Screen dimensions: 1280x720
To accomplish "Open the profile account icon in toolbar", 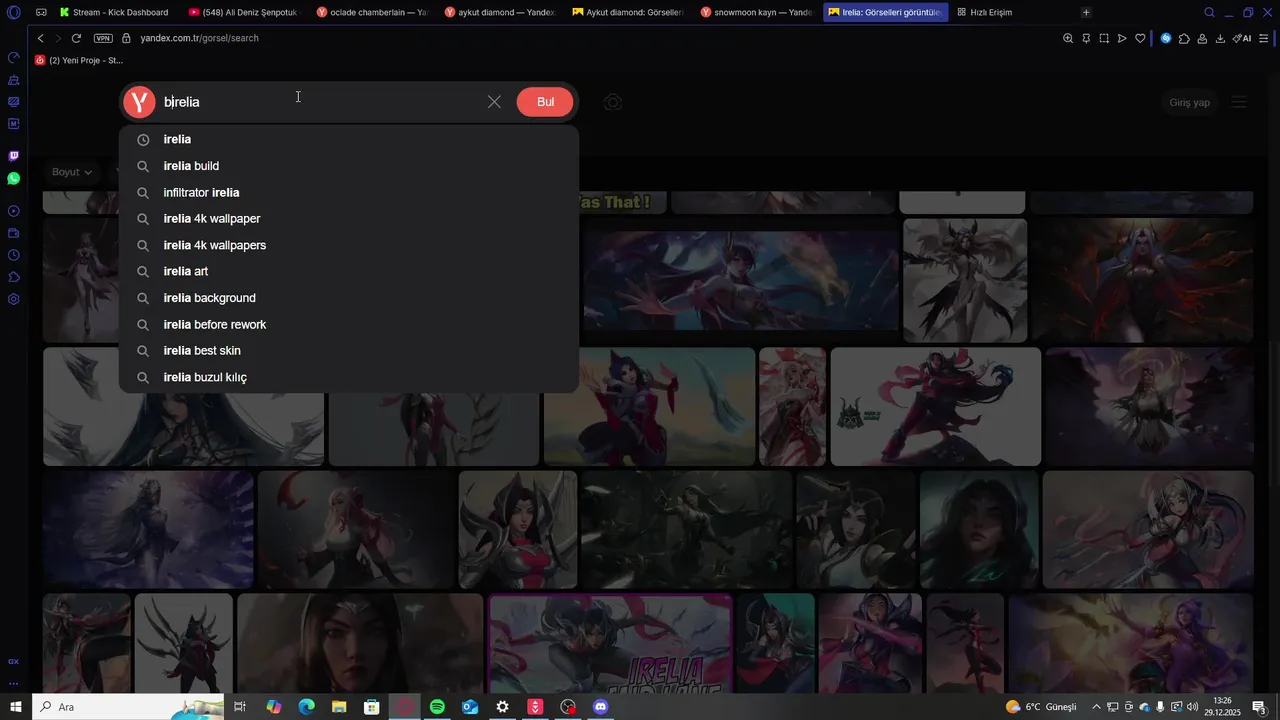I will coord(1202,38).
